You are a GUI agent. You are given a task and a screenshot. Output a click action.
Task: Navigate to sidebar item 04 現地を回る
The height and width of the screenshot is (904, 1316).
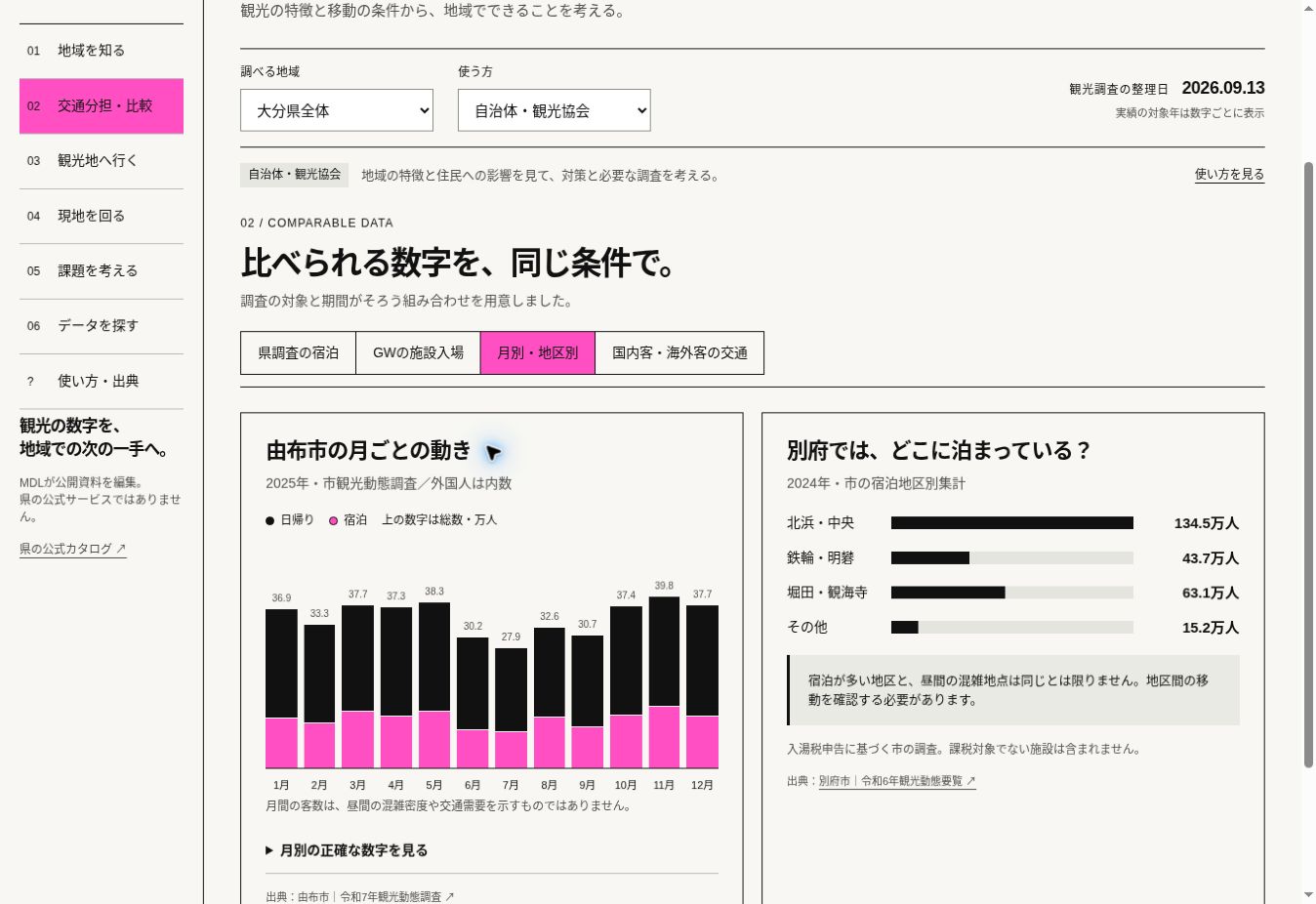pos(102,216)
